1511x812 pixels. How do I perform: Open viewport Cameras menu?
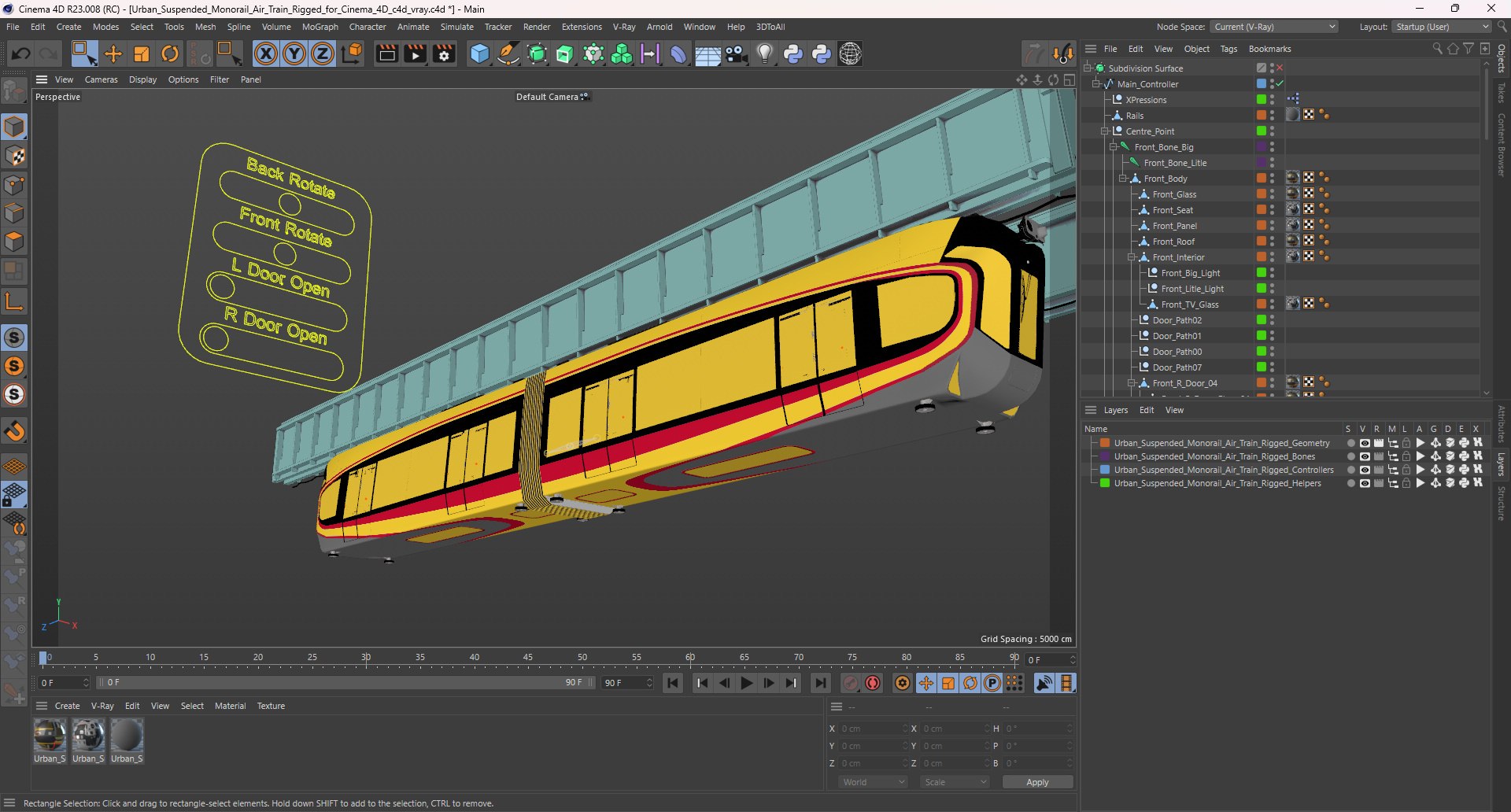(x=101, y=79)
